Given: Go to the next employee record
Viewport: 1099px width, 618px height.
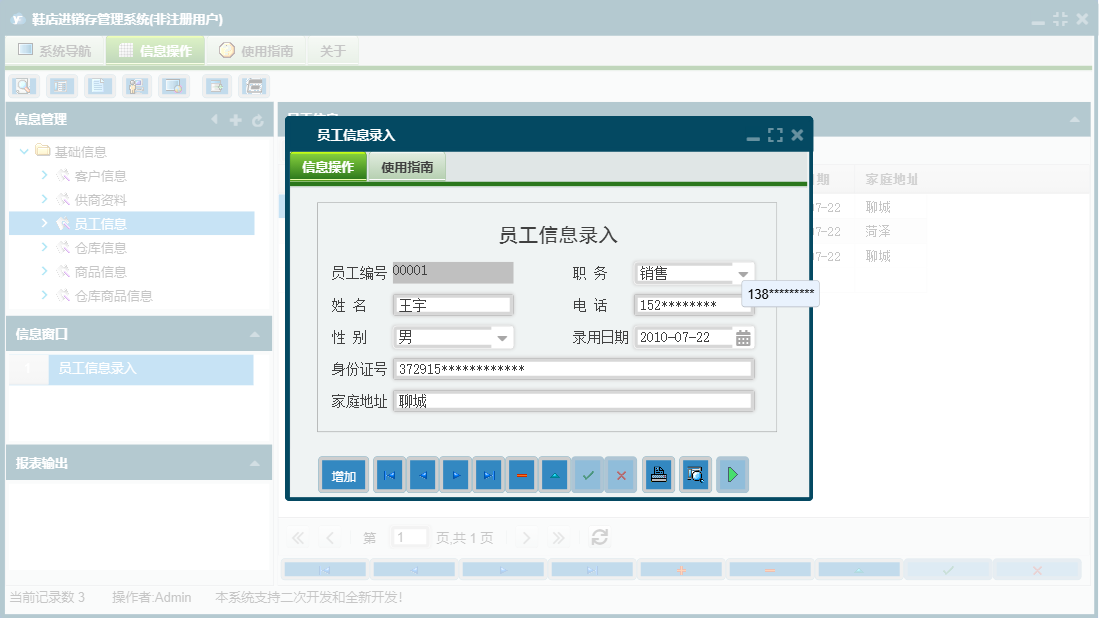Looking at the screenshot, I should pos(456,475).
